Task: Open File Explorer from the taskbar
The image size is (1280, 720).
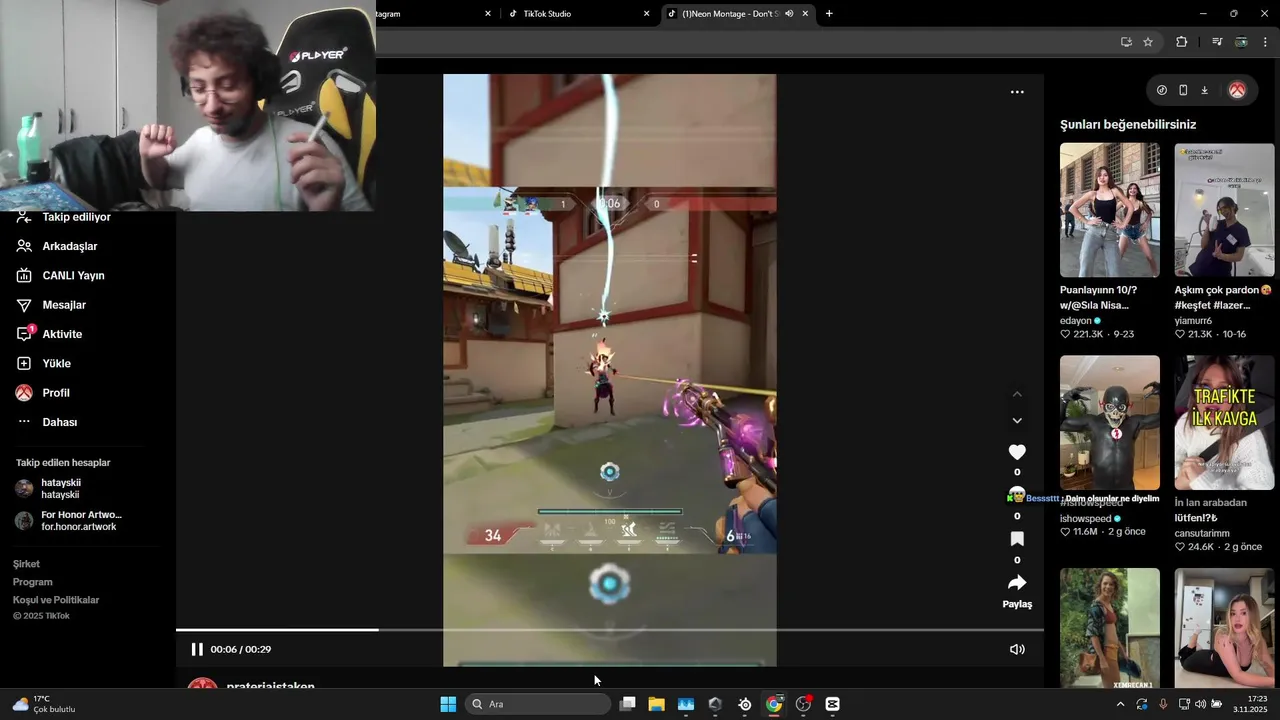Action: pyautogui.click(x=656, y=704)
